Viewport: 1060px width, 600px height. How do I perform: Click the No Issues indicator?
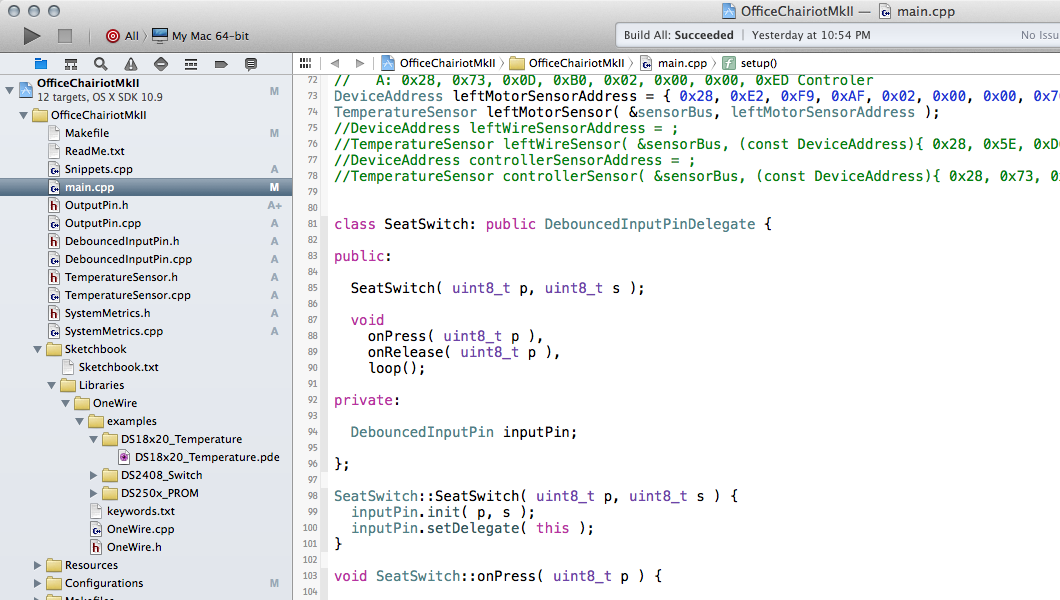pyautogui.click(x=1040, y=35)
